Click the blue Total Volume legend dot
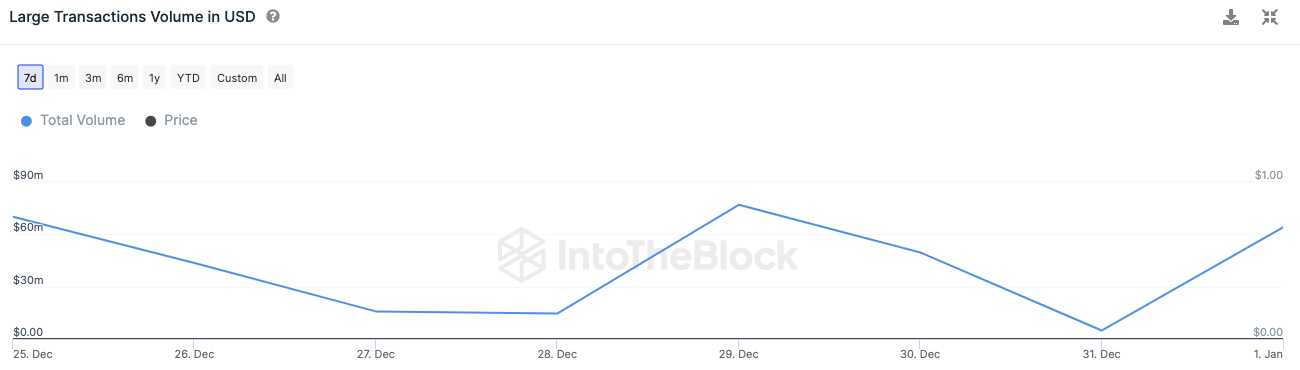The width and height of the screenshot is (1300, 370). (26, 121)
